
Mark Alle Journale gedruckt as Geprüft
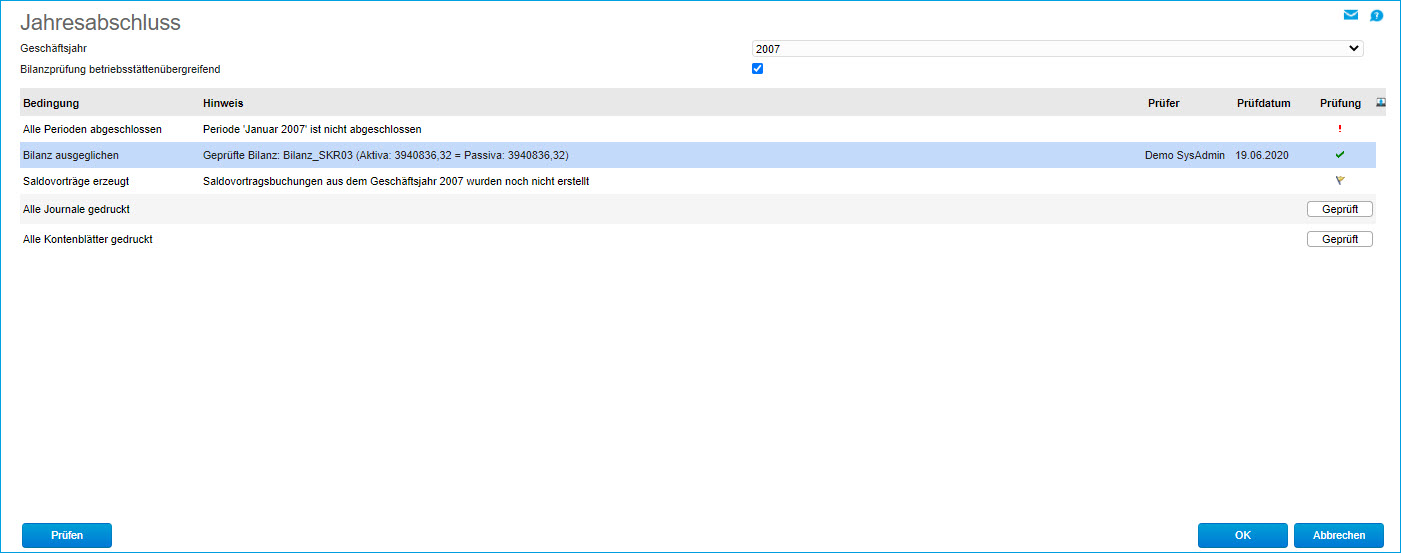point(1339,209)
